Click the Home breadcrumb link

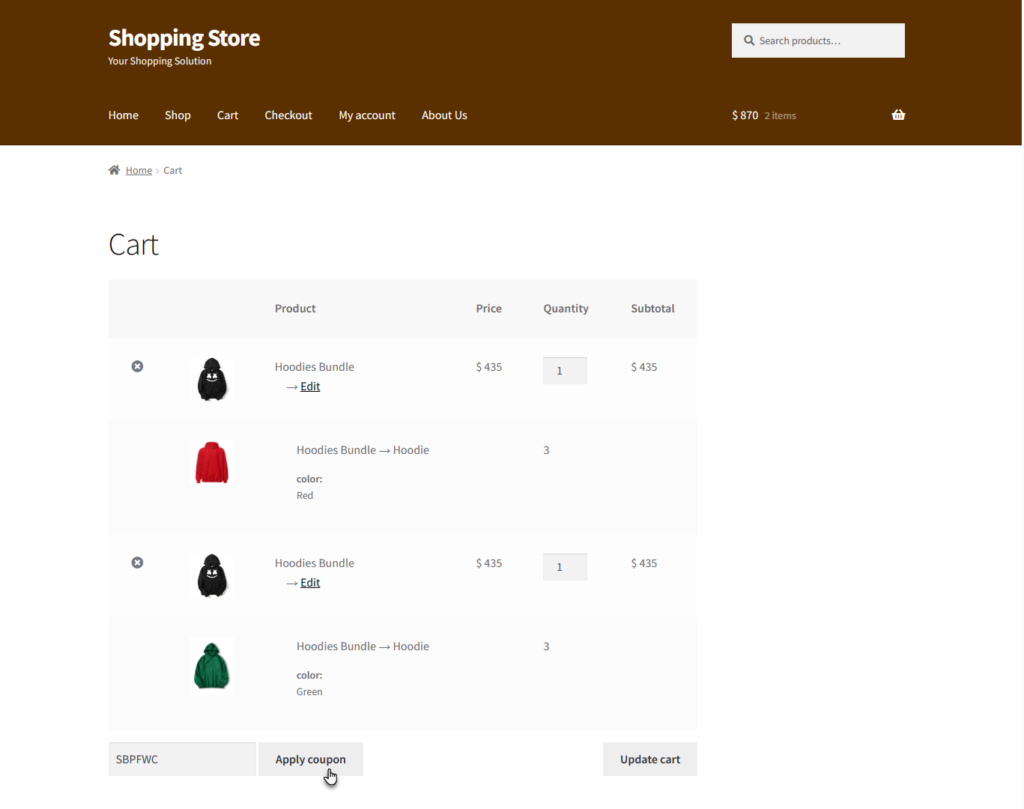tap(138, 170)
